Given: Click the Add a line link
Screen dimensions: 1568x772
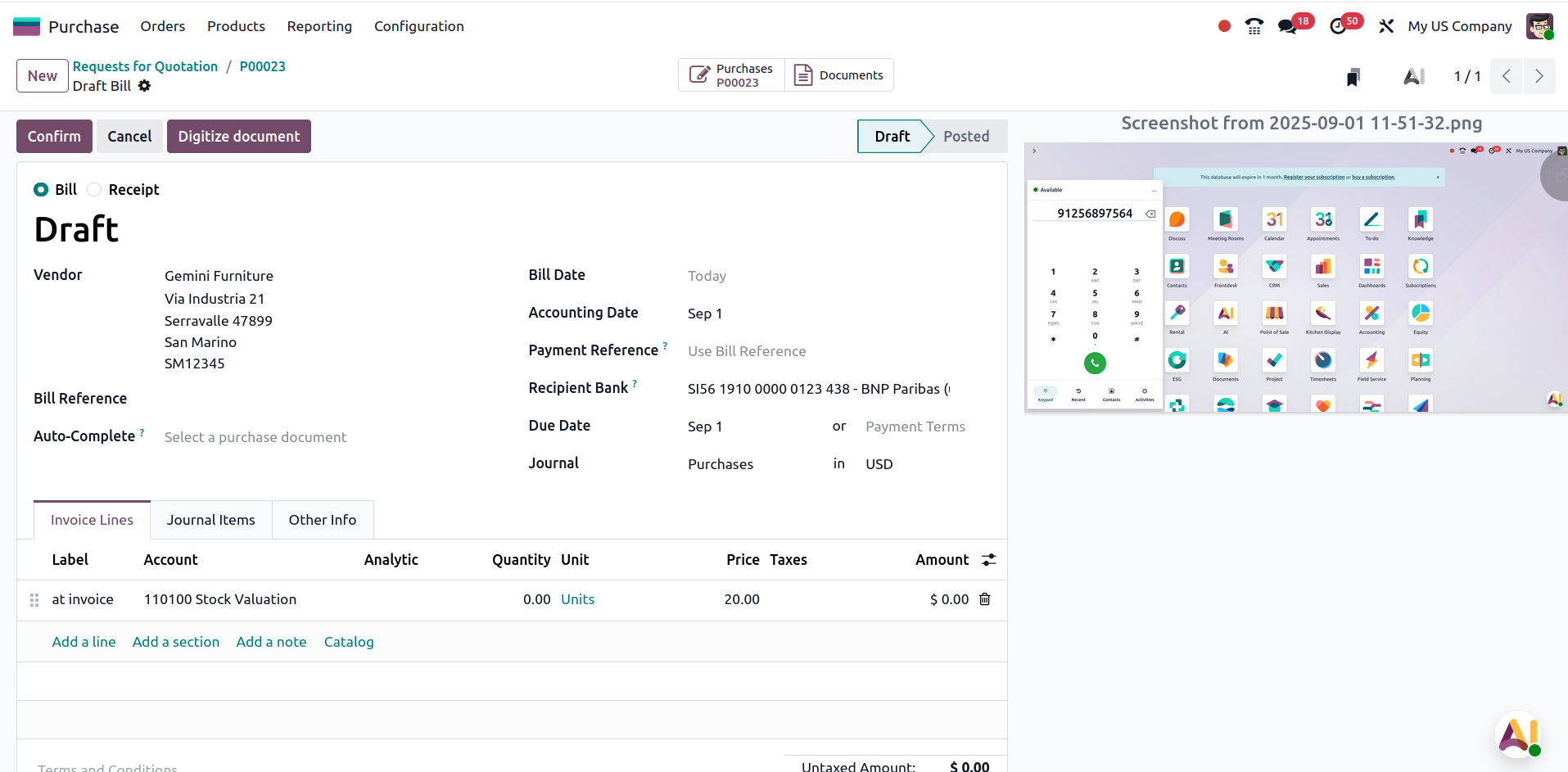Looking at the screenshot, I should click(x=84, y=642).
